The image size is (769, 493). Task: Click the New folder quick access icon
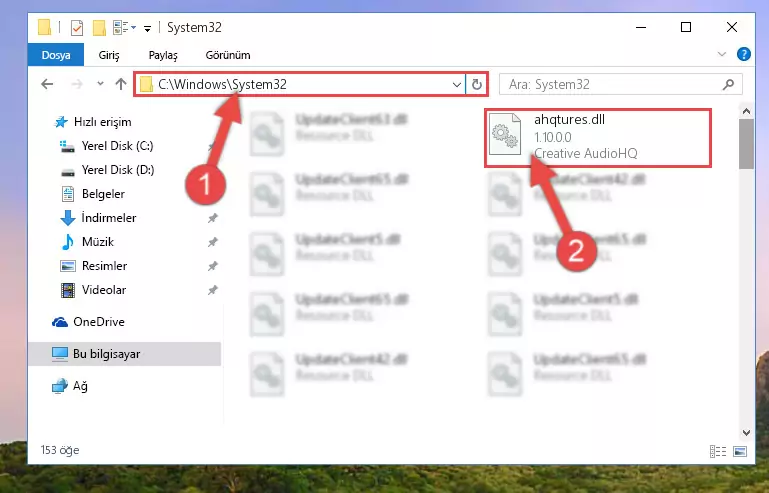pyautogui.click(x=100, y=27)
